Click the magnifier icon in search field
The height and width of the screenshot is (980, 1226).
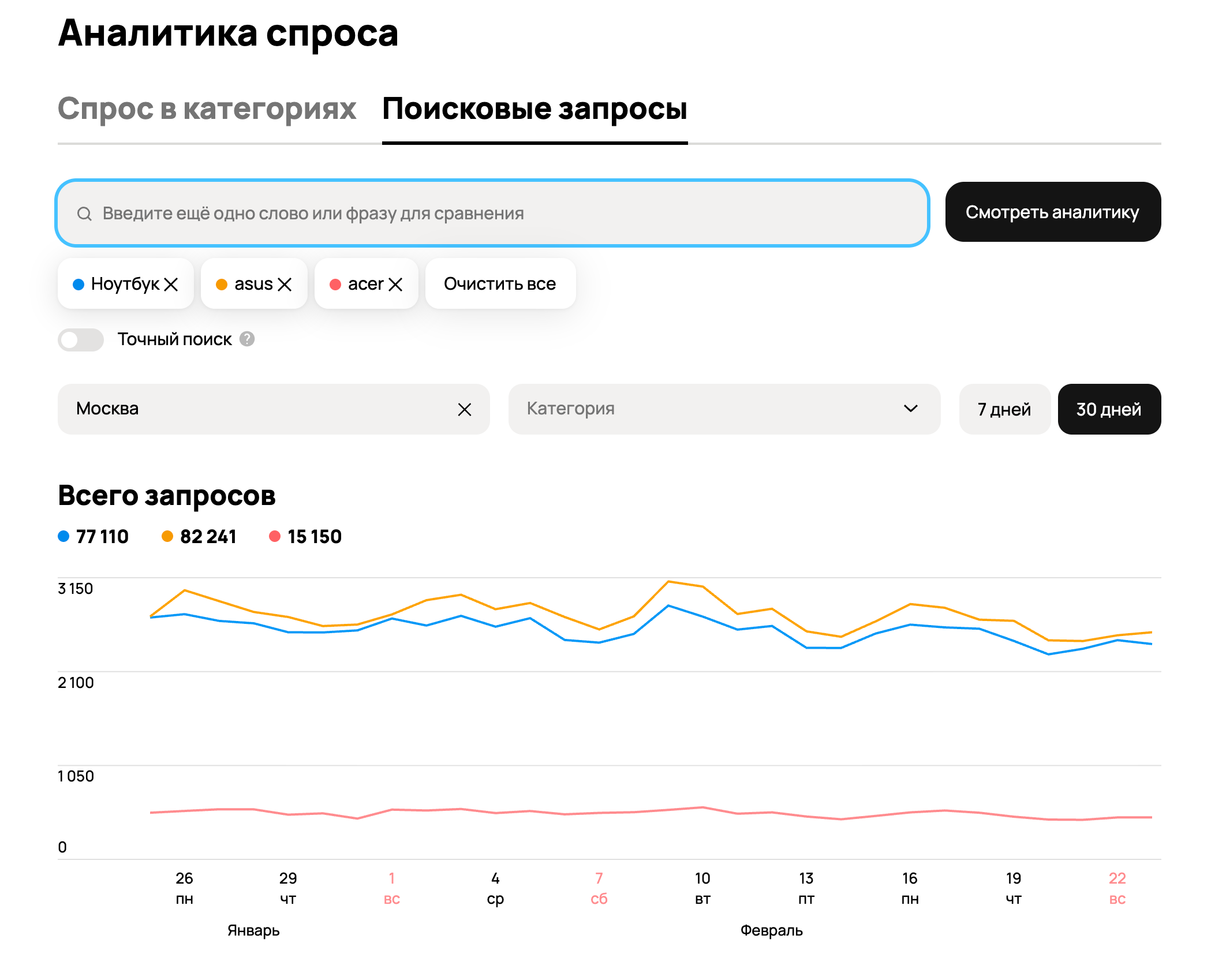pyautogui.click(x=84, y=214)
